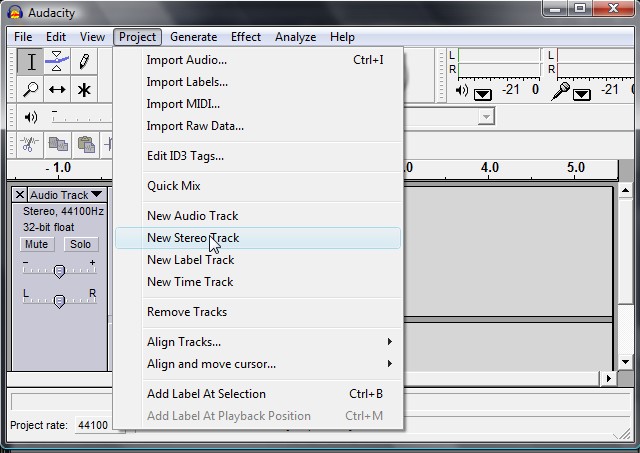The width and height of the screenshot is (640, 453).
Task: Click the playback meter speaker icon
Action: coord(462,90)
